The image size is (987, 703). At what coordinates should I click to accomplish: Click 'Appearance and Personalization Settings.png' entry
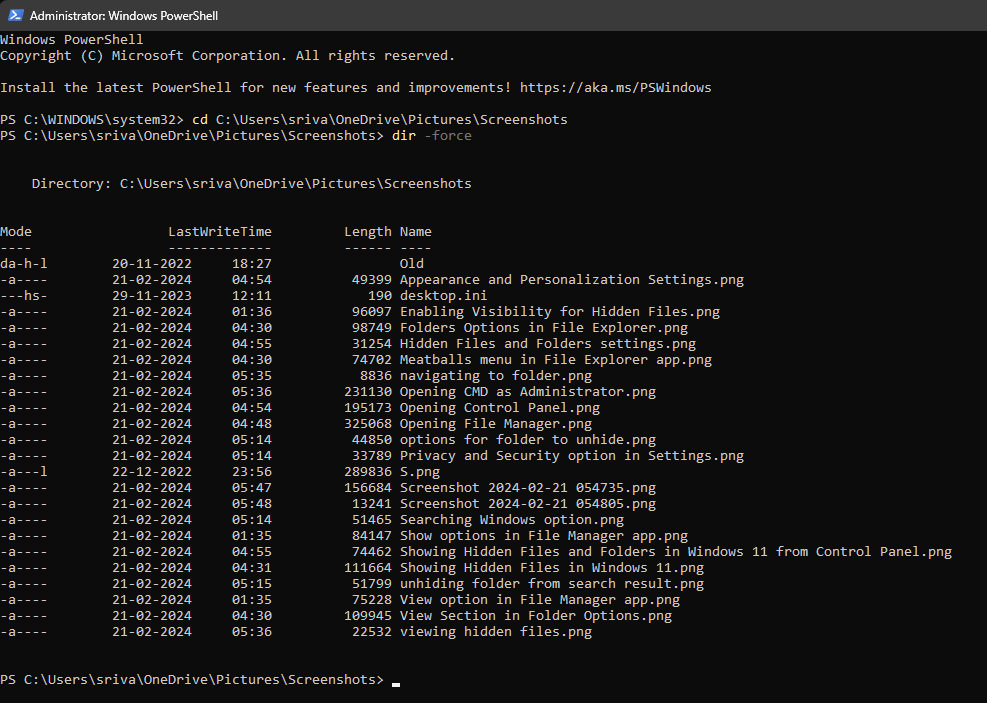click(571, 280)
